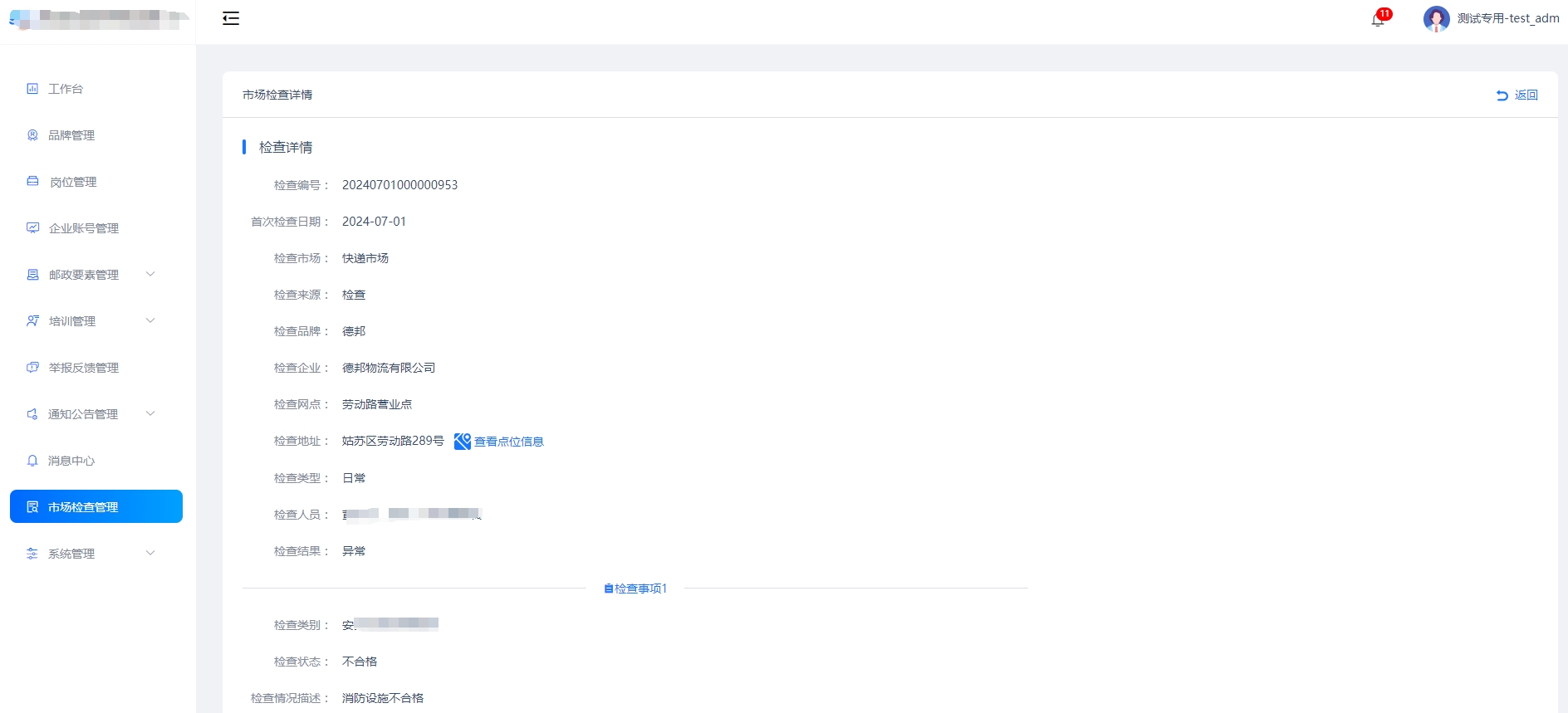
Task: Click the 德邦物流有限公司 company name
Action: click(389, 368)
